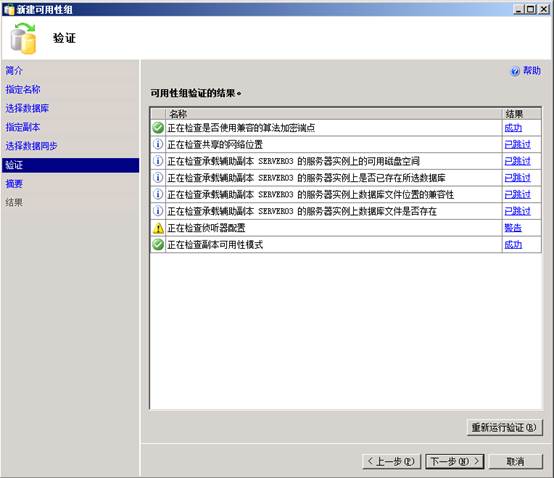Click 上一步 back button

391,461
